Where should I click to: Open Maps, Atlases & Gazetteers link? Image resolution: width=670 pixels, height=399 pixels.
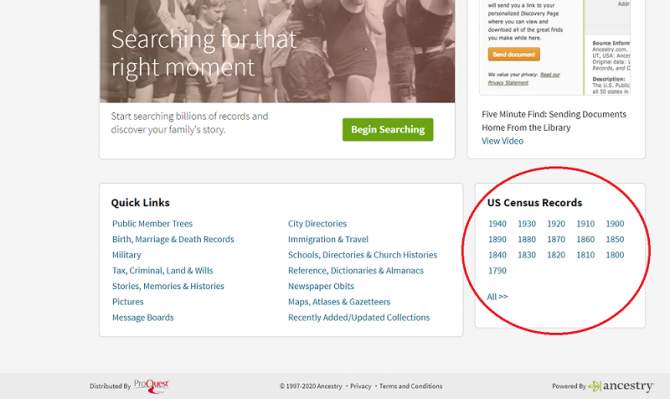coord(339,302)
